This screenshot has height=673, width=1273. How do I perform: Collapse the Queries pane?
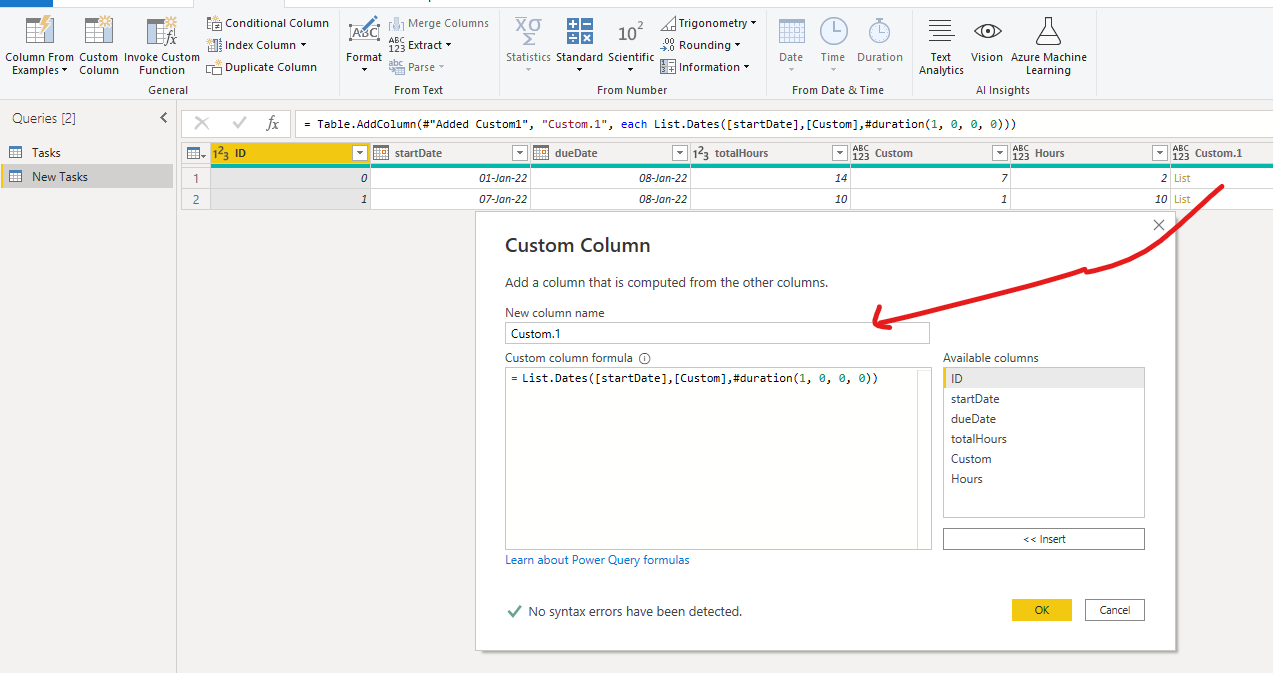point(164,118)
